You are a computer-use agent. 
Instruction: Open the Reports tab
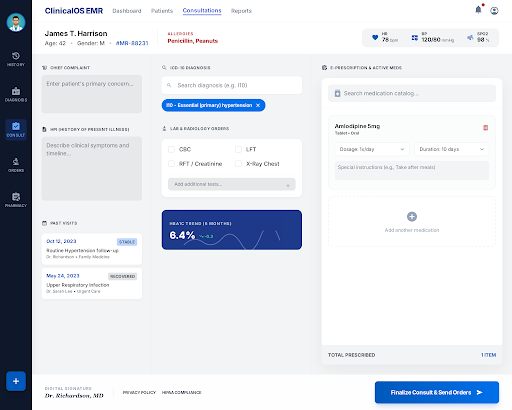pyautogui.click(x=241, y=11)
